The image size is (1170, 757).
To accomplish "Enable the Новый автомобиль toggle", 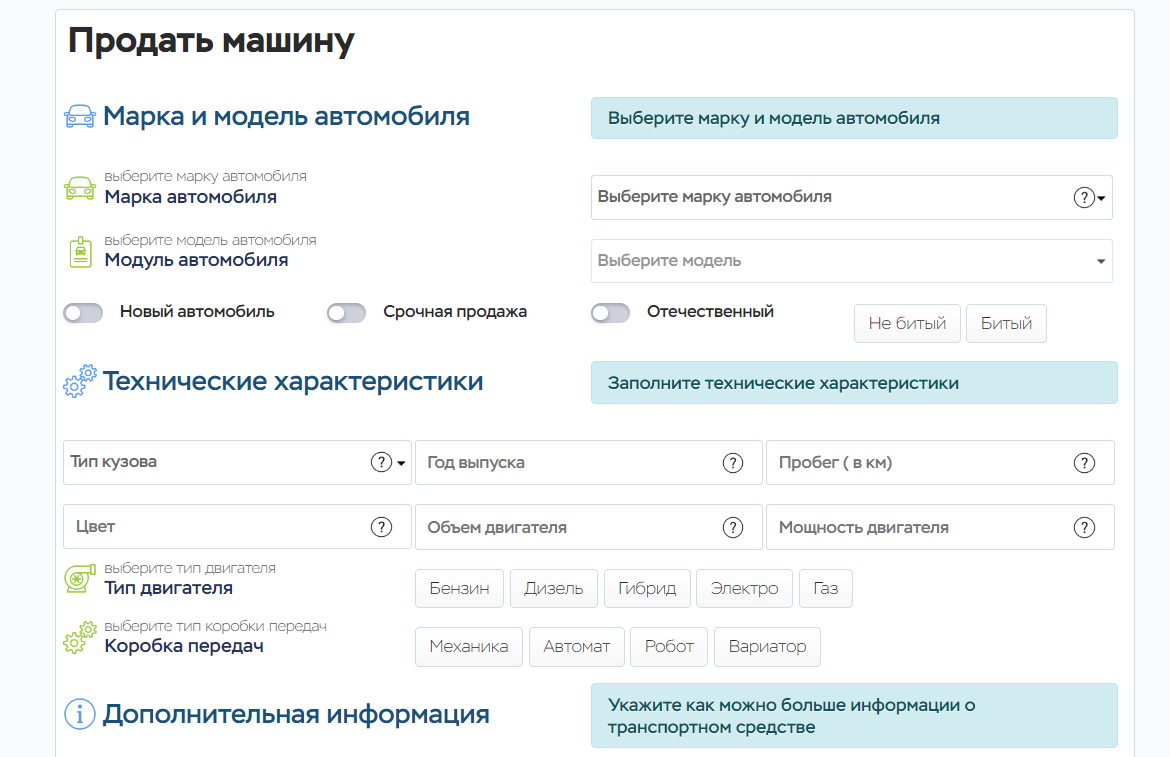I will 83,313.
